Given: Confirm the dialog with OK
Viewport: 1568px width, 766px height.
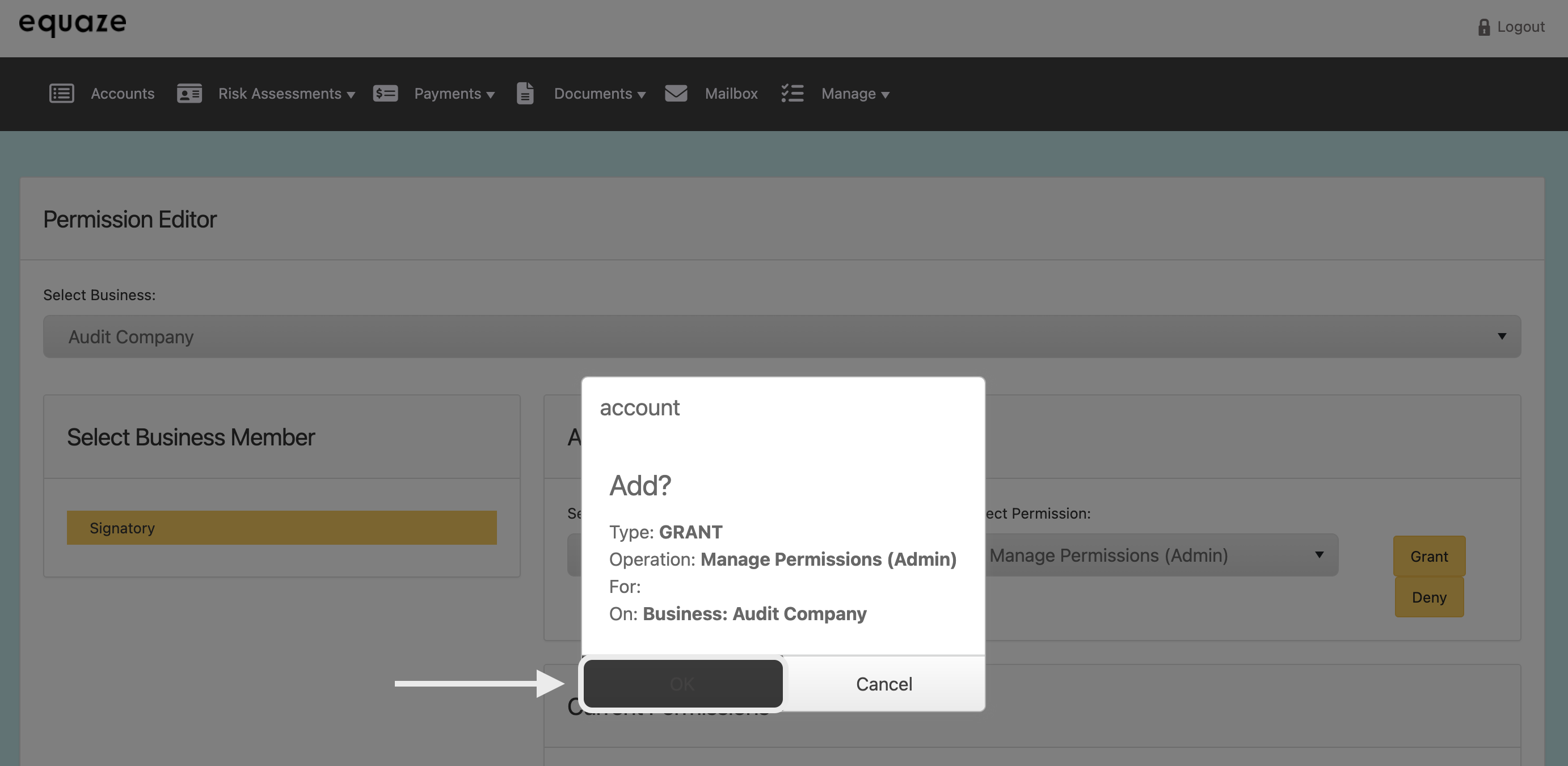Looking at the screenshot, I should tap(682, 683).
